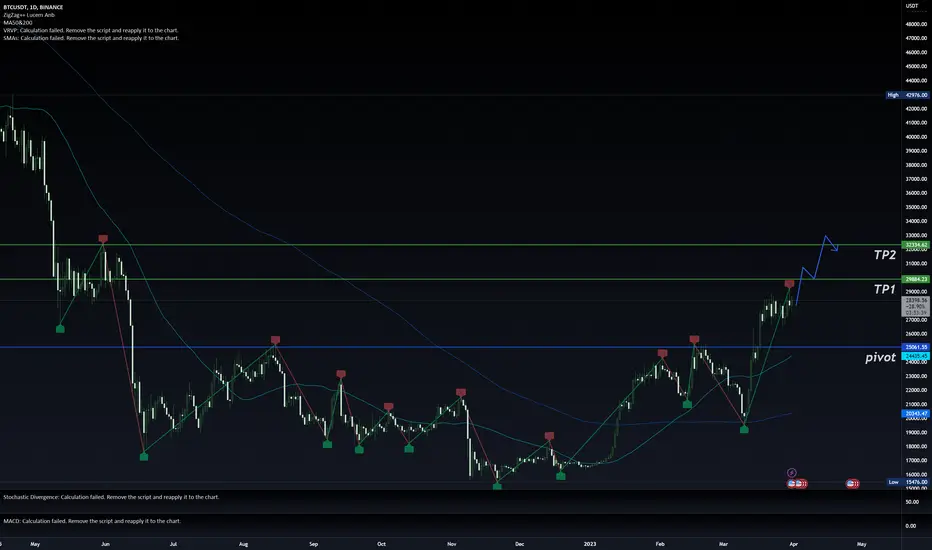Select the blue projected price path drawing
Viewport: 932px width, 550px height.
(x=817, y=271)
